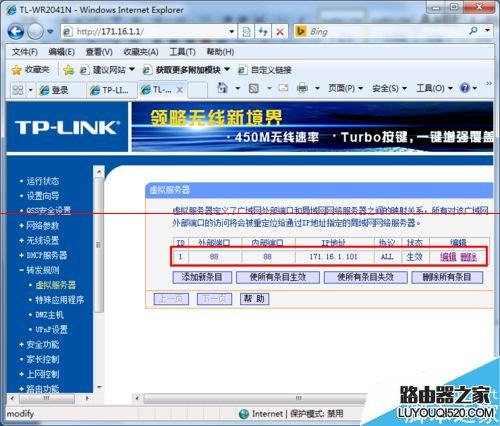Image resolution: width=500 pixels, height=426 pixels.
Task: Click the main page horizontal scrollbar
Action: click(x=256, y=398)
